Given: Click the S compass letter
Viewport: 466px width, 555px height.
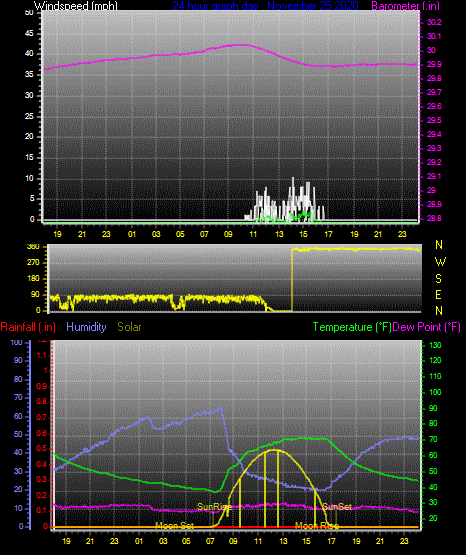Looking at the screenshot, I should pos(438,279).
